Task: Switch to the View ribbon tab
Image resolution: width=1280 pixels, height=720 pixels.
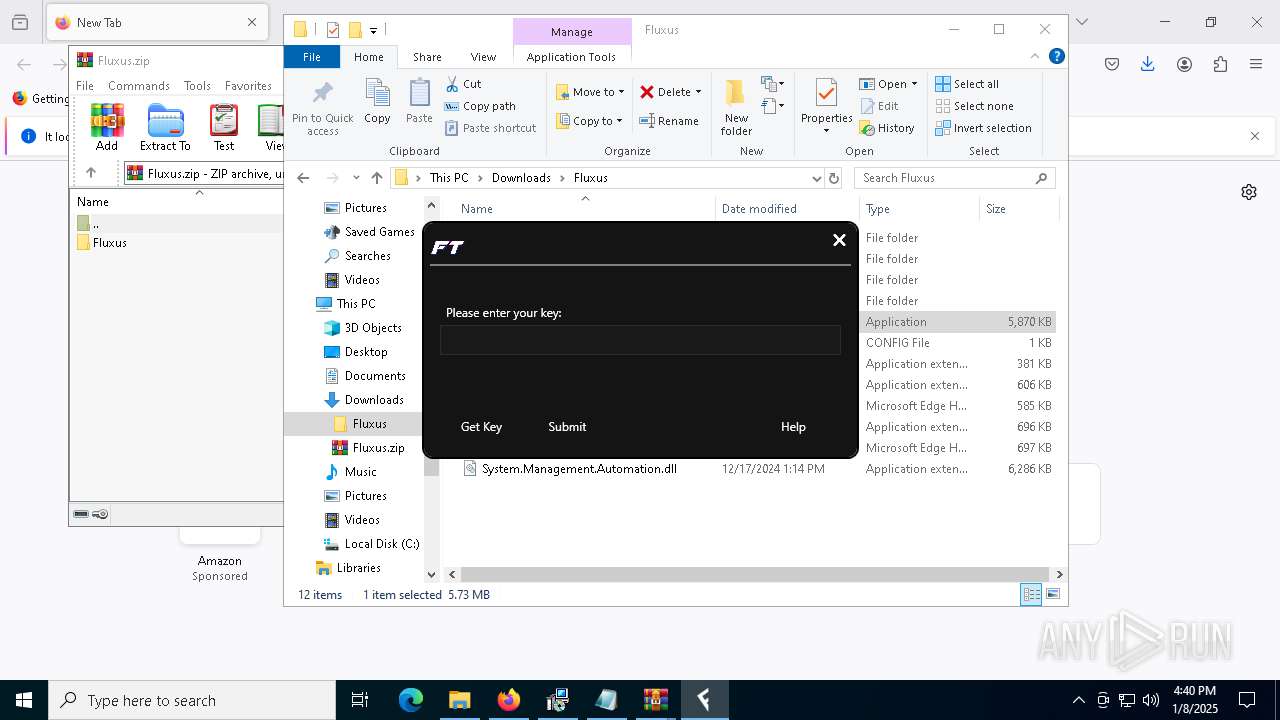Action: (x=483, y=57)
